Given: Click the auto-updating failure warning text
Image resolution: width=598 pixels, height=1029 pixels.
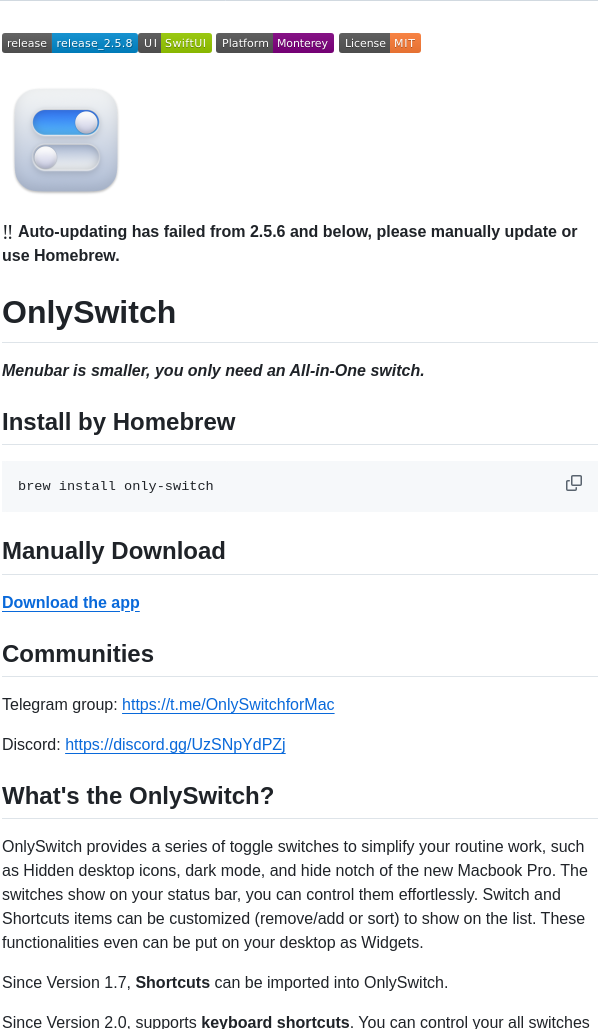Looking at the screenshot, I should [290, 243].
